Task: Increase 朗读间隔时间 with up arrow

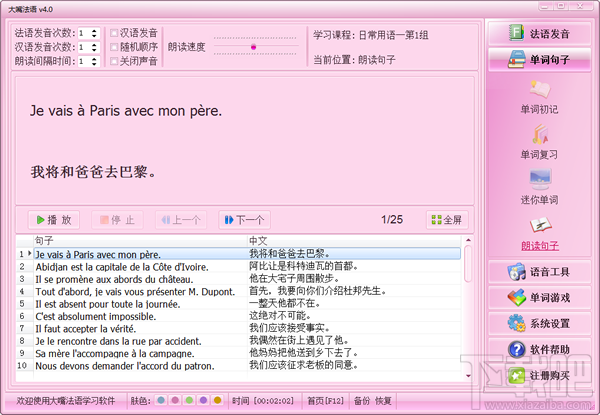Action: [x=94, y=59]
